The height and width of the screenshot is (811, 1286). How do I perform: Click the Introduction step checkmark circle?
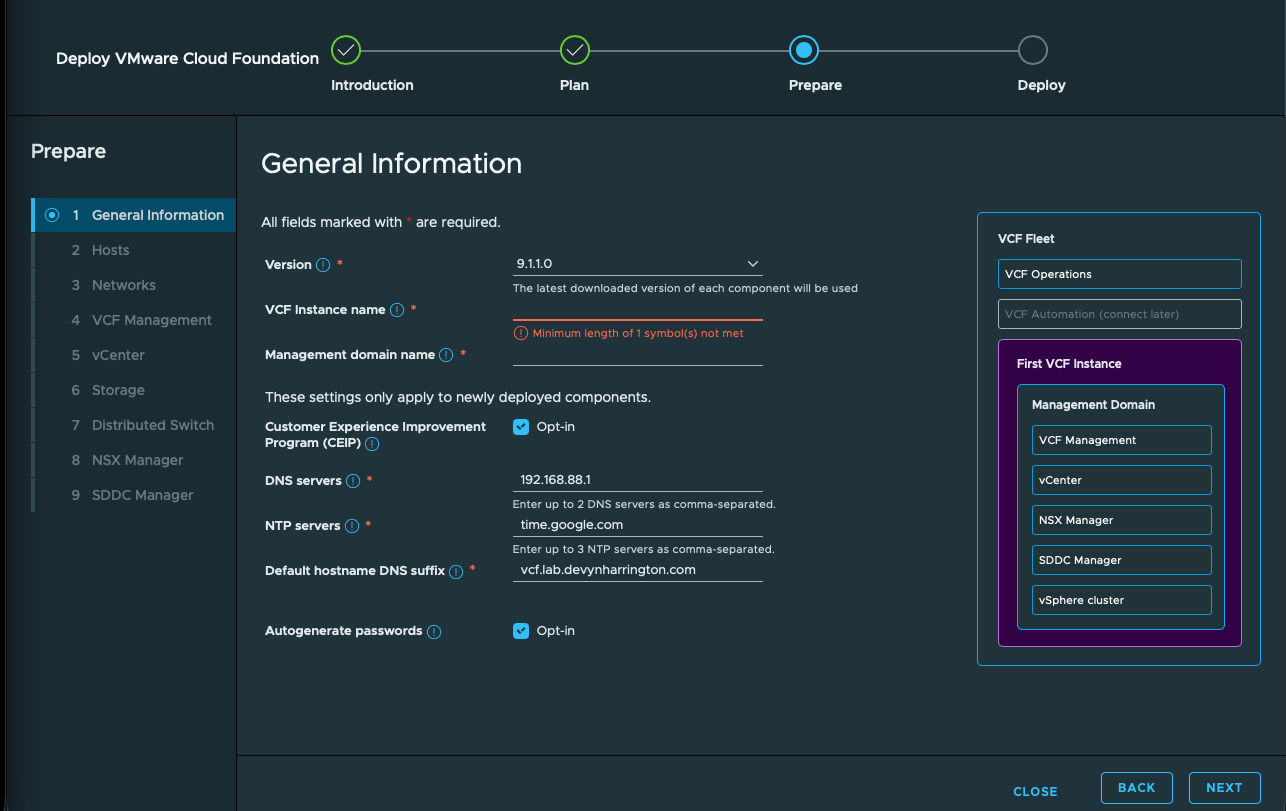(x=345, y=49)
